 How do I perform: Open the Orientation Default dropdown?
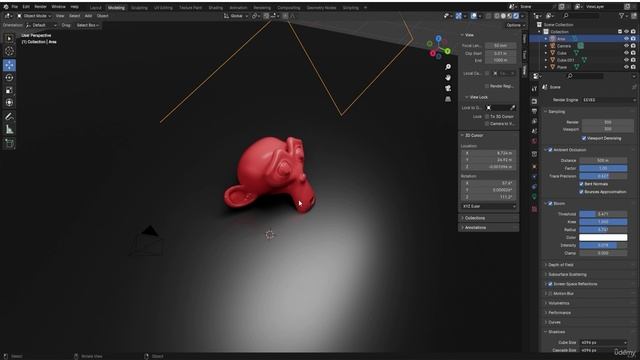[x=41, y=25]
